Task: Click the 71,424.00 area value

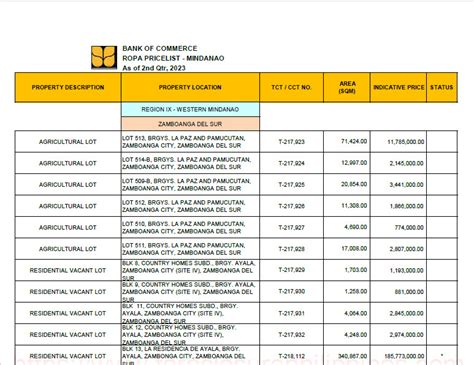Action: tap(354, 141)
